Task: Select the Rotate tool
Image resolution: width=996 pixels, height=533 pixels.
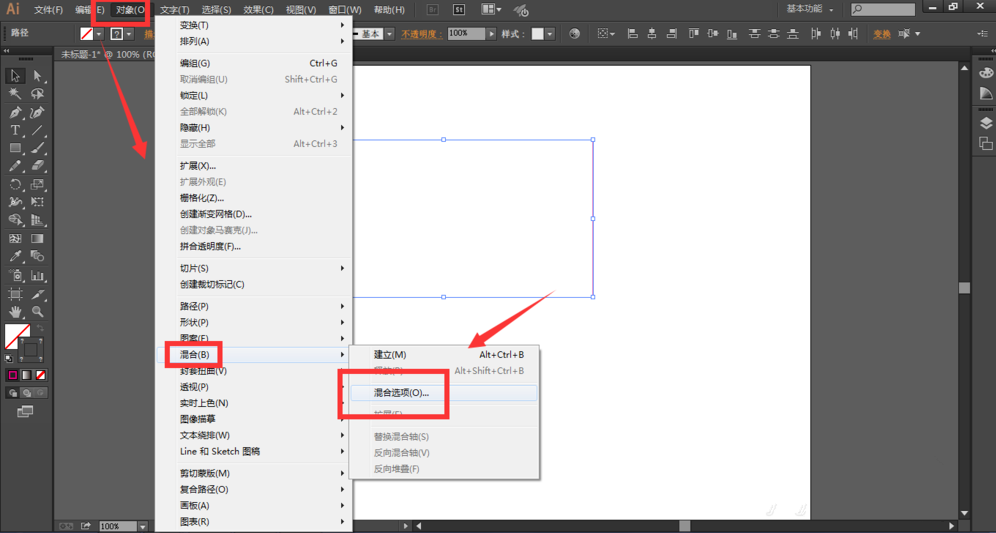Action: coord(15,185)
